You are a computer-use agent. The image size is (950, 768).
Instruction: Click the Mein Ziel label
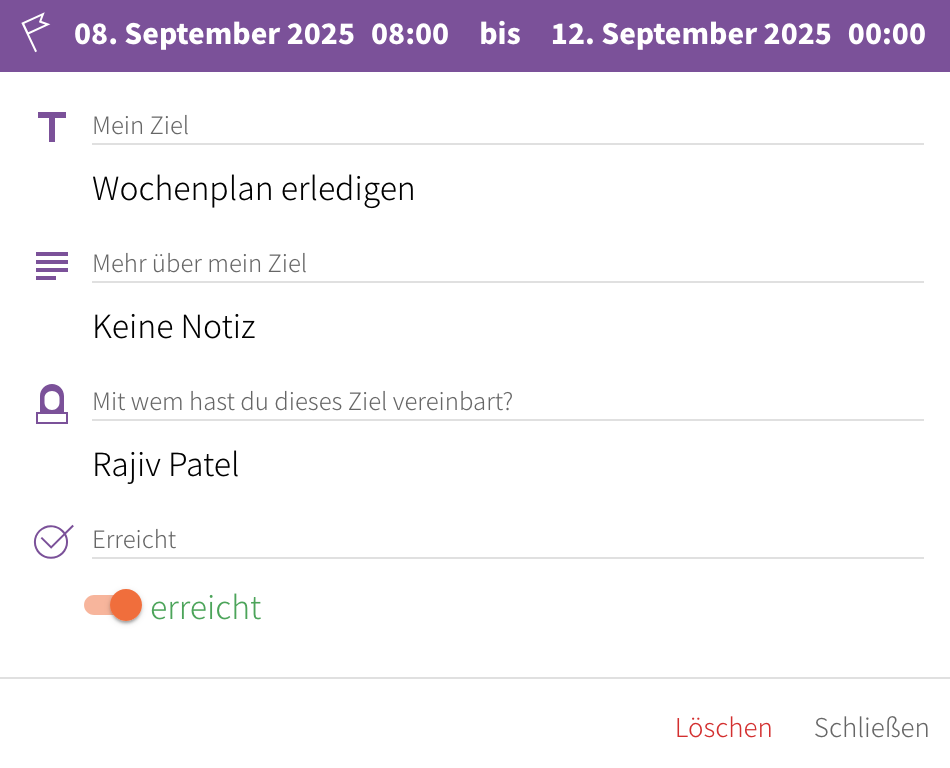(x=141, y=126)
